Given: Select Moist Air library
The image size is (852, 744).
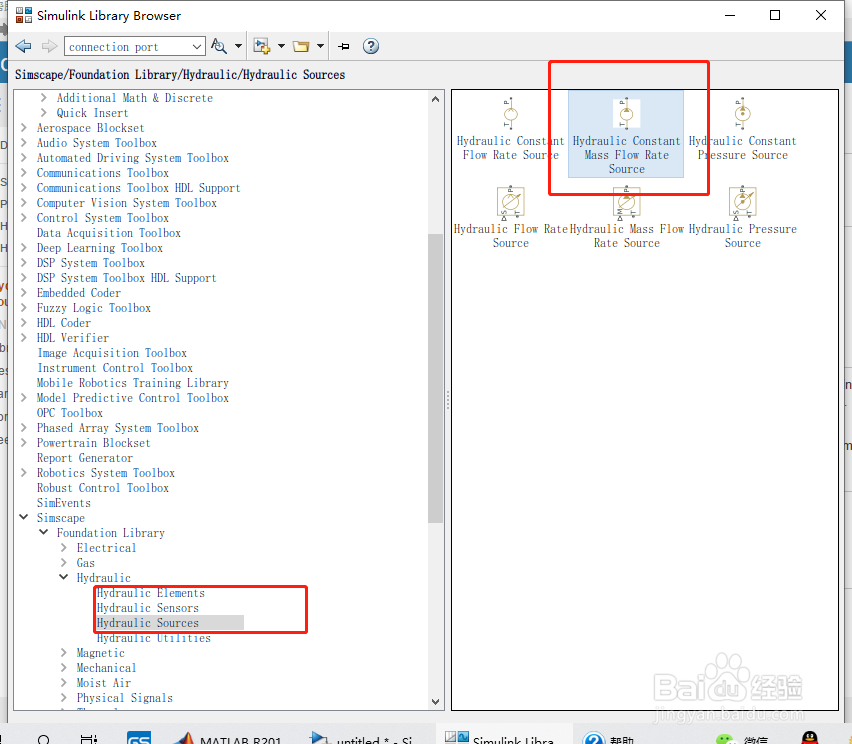Looking at the screenshot, I should [103, 683].
